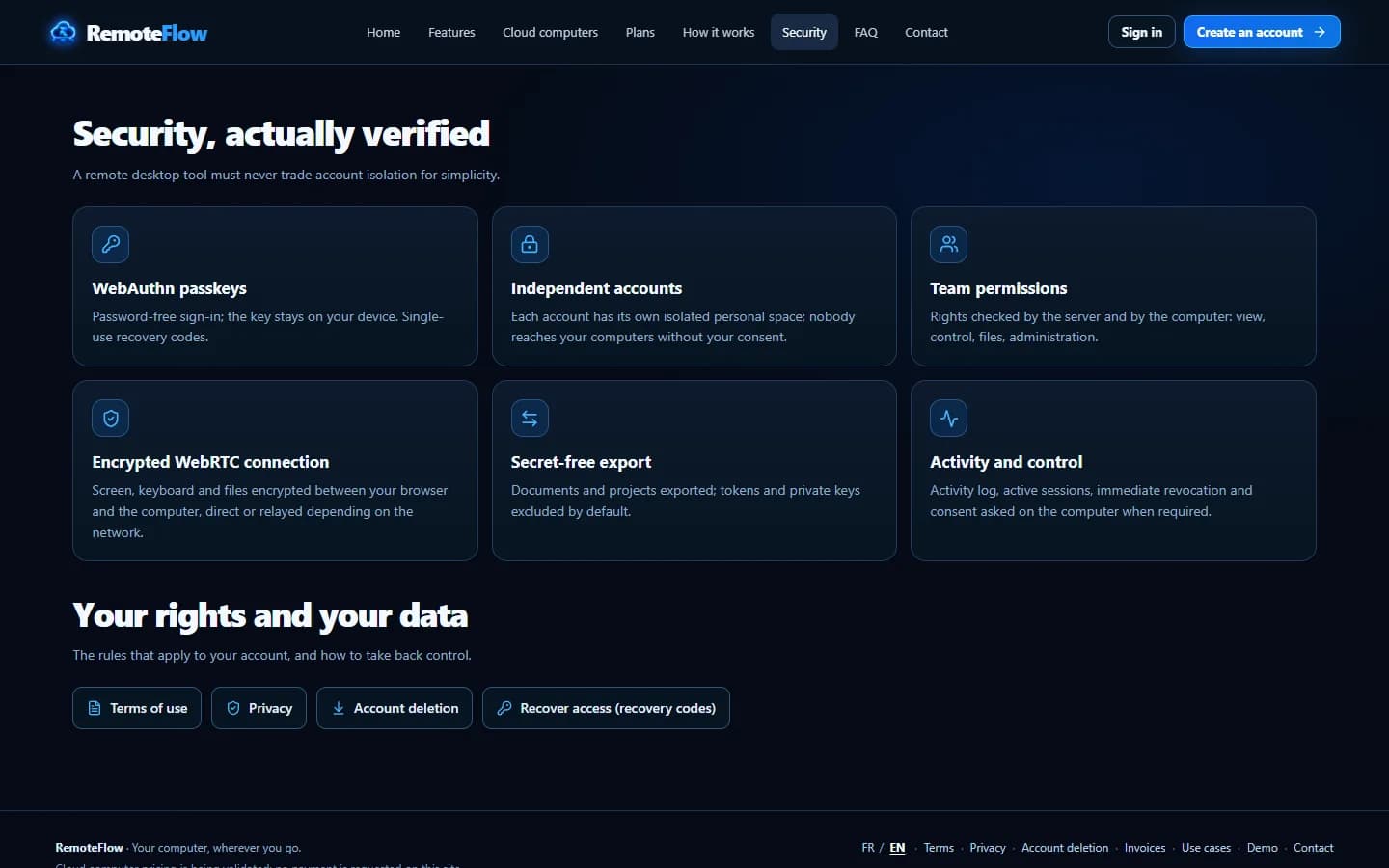Select the active Security nav tab
The height and width of the screenshot is (868, 1389).
[804, 32]
